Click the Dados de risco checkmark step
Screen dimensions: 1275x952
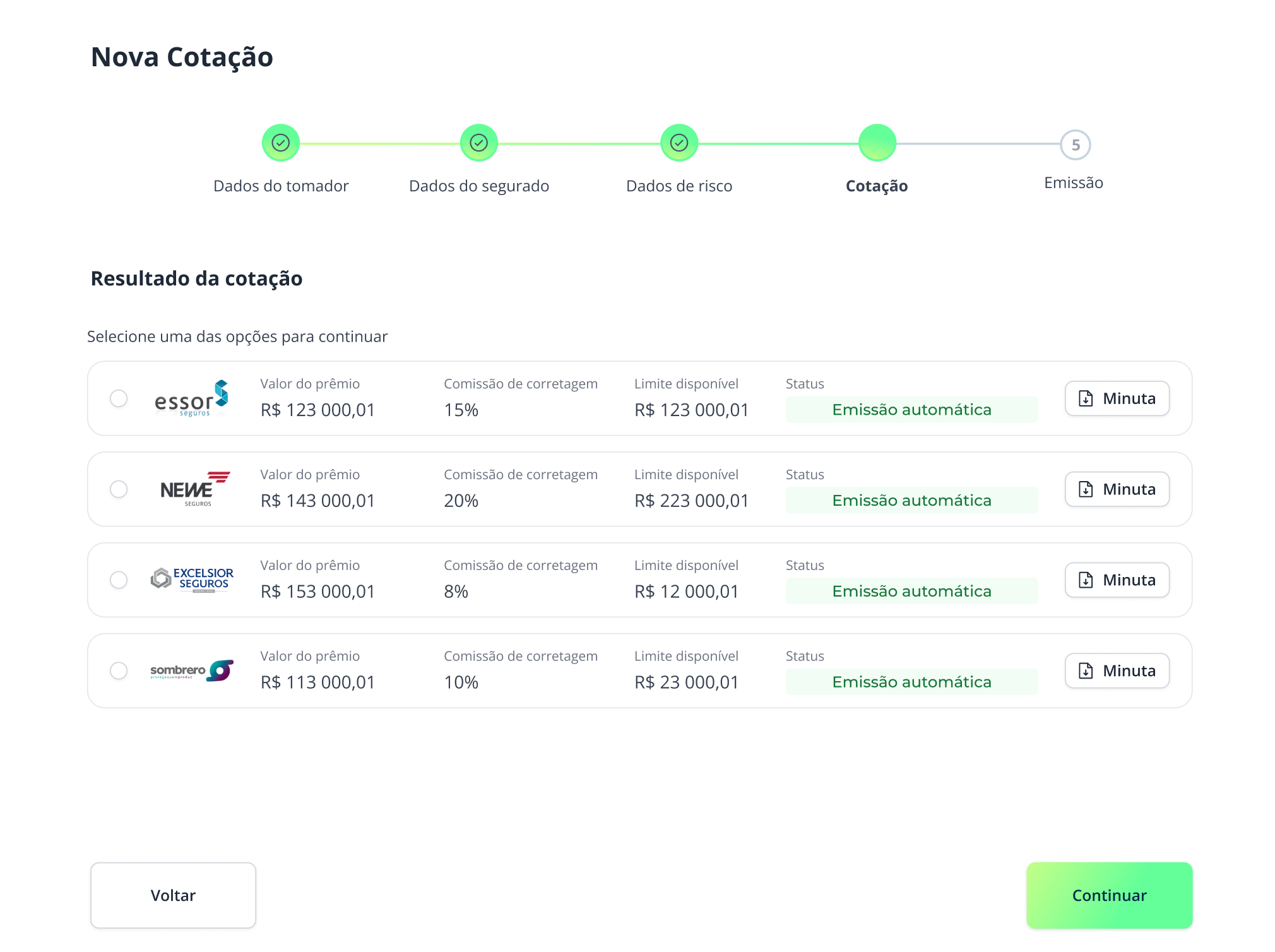tap(679, 143)
